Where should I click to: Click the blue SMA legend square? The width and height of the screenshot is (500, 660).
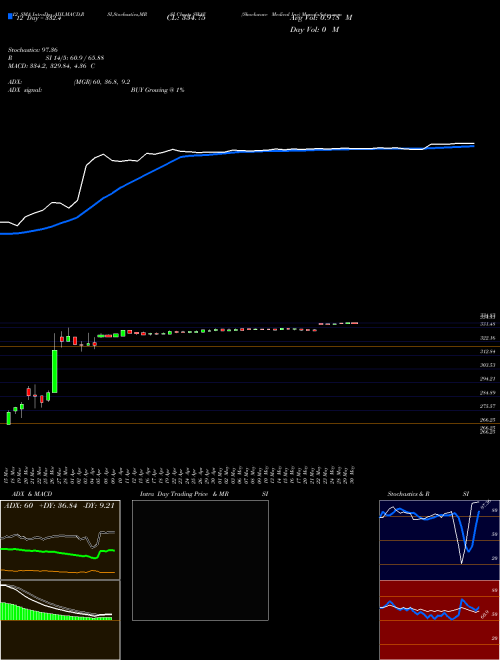pos(11,16)
